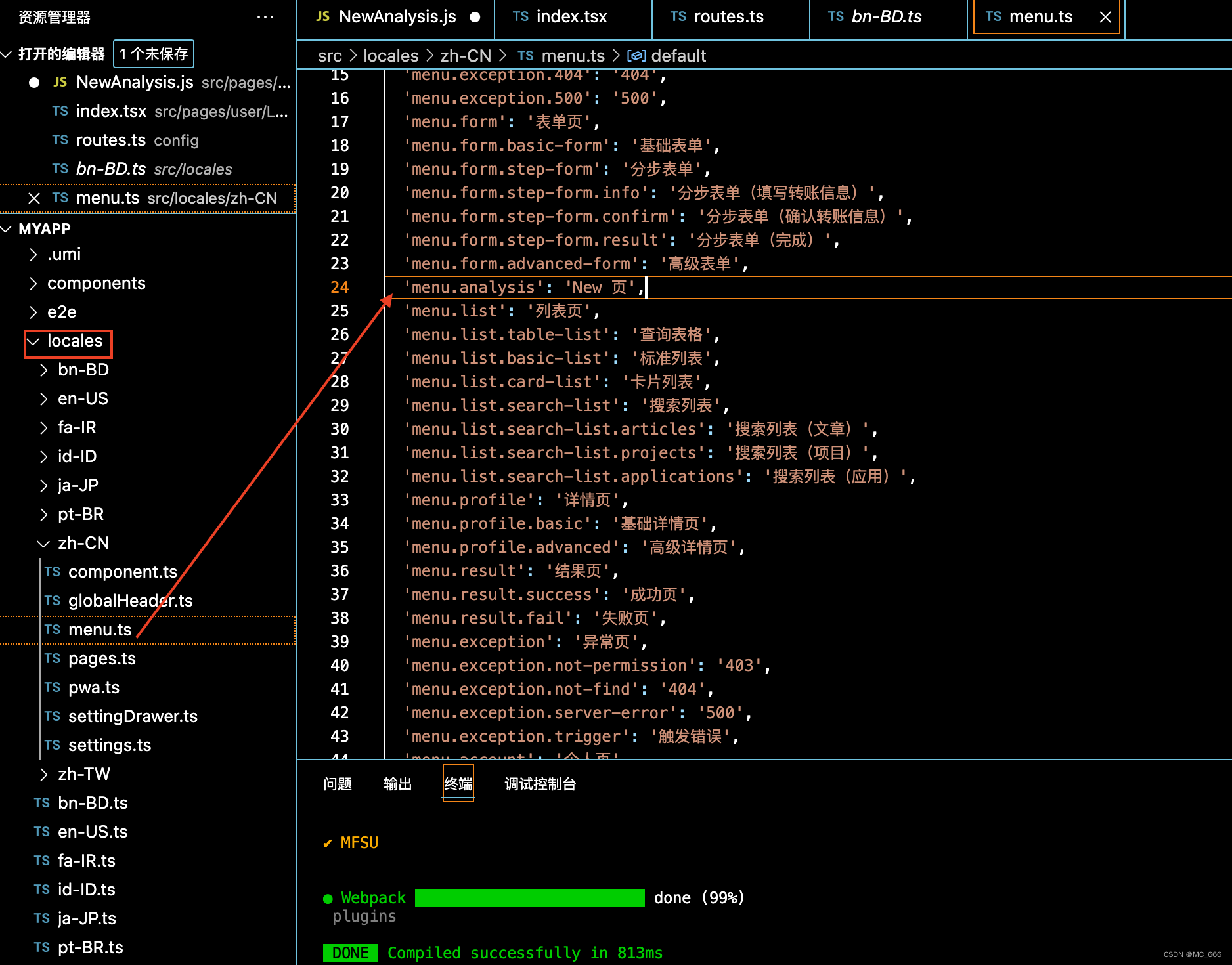Screen dimensions: 1232x965
Task: Place cursor on line 'menu.analysis': 'New 页'
Action: [x=524, y=288]
